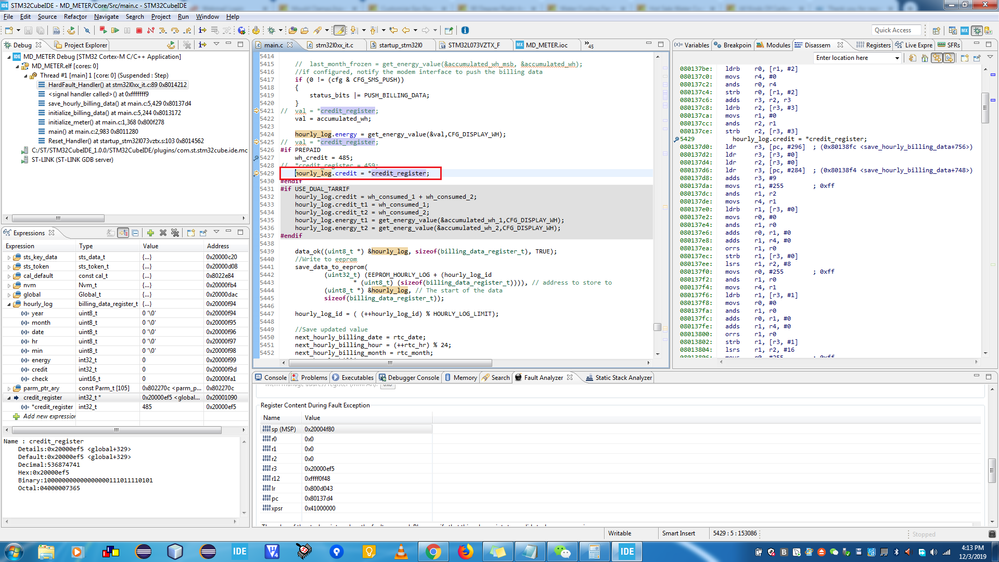Open the Window menu
This screenshot has height=562, width=999.
click(206, 17)
